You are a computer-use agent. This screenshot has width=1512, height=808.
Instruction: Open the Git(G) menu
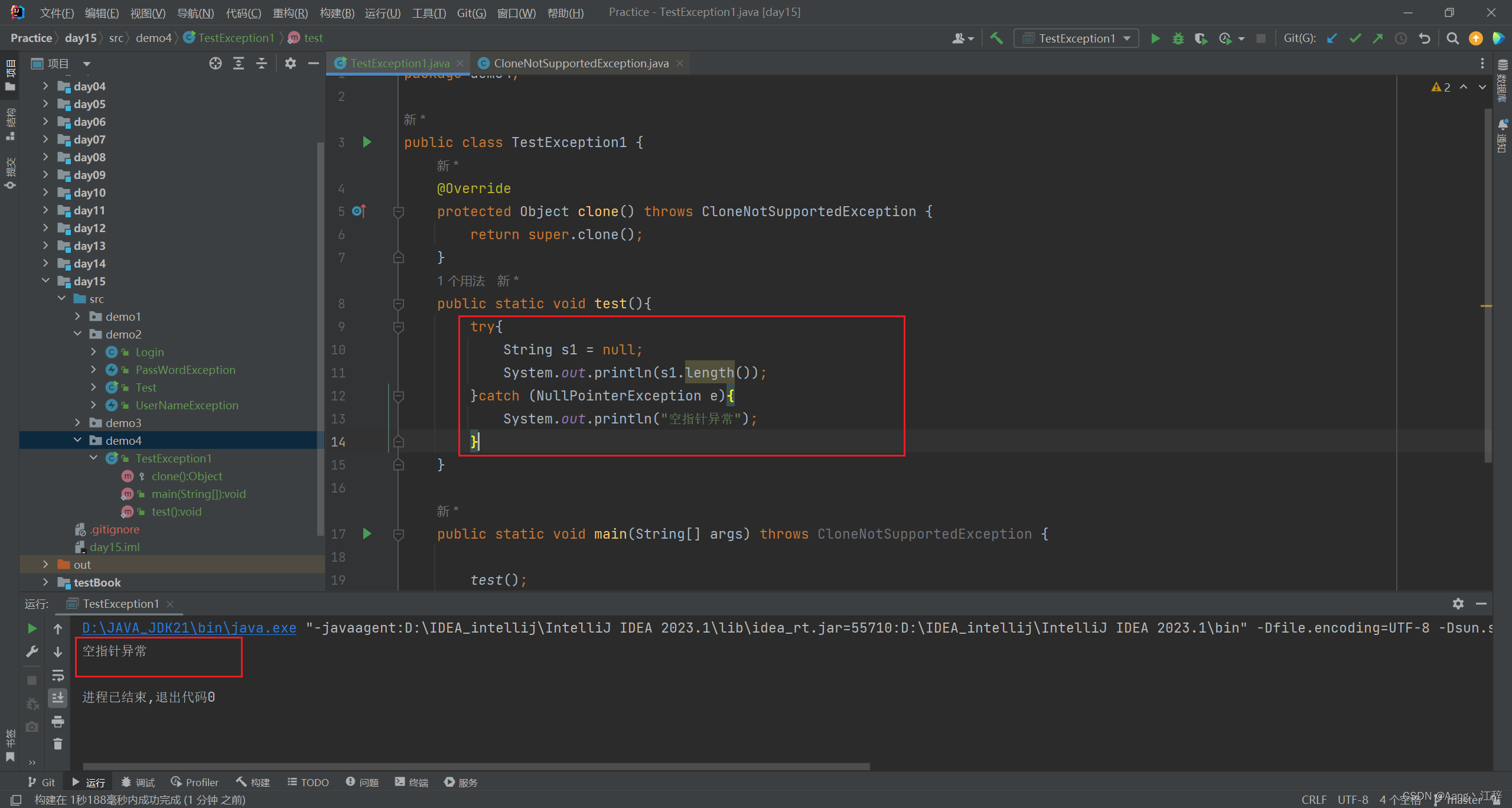pyautogui.click(x=471, y=12)
